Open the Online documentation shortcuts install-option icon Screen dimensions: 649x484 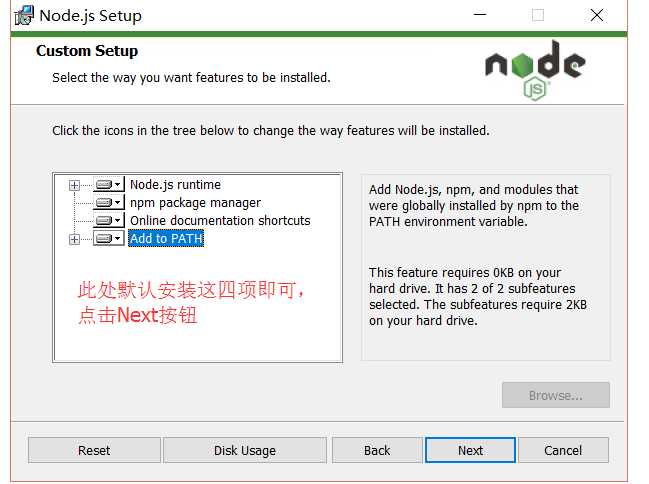coord(108,221)
